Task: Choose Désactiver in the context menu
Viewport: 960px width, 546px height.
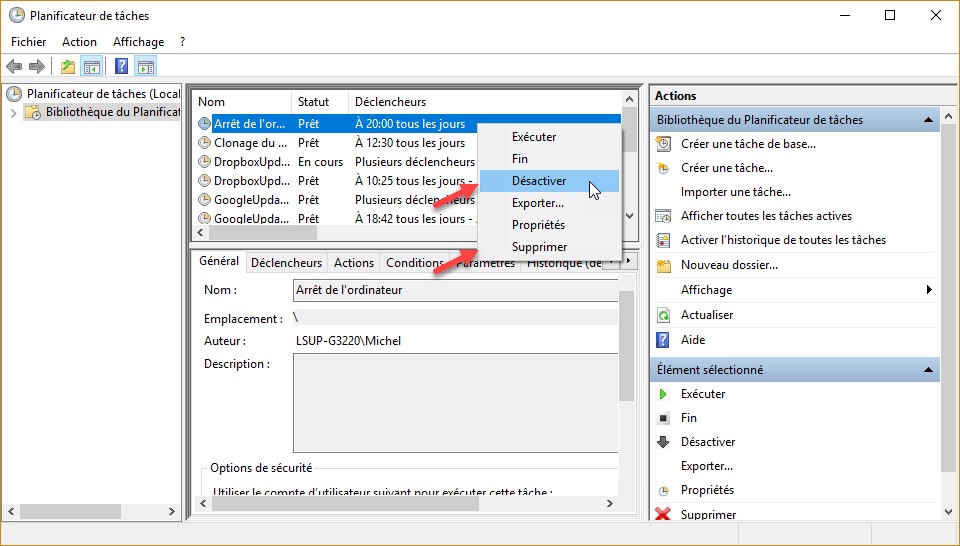Action: pyautogui.click(x=539, y=181)
